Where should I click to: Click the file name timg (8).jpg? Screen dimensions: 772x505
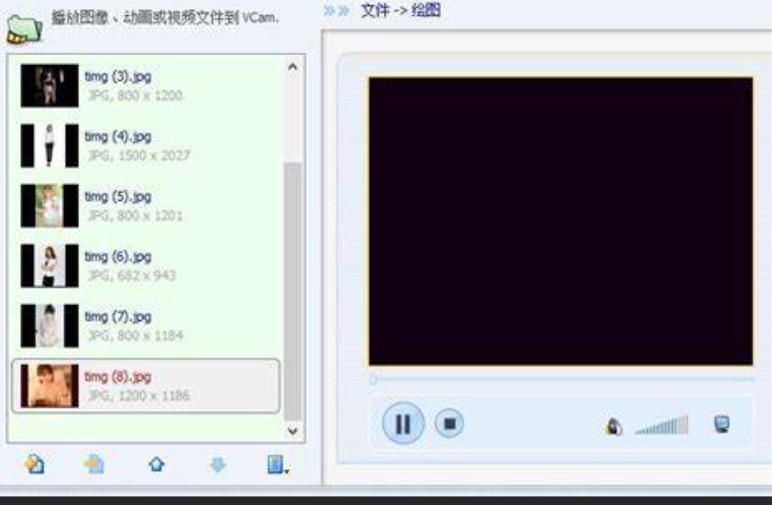point(118,377)
